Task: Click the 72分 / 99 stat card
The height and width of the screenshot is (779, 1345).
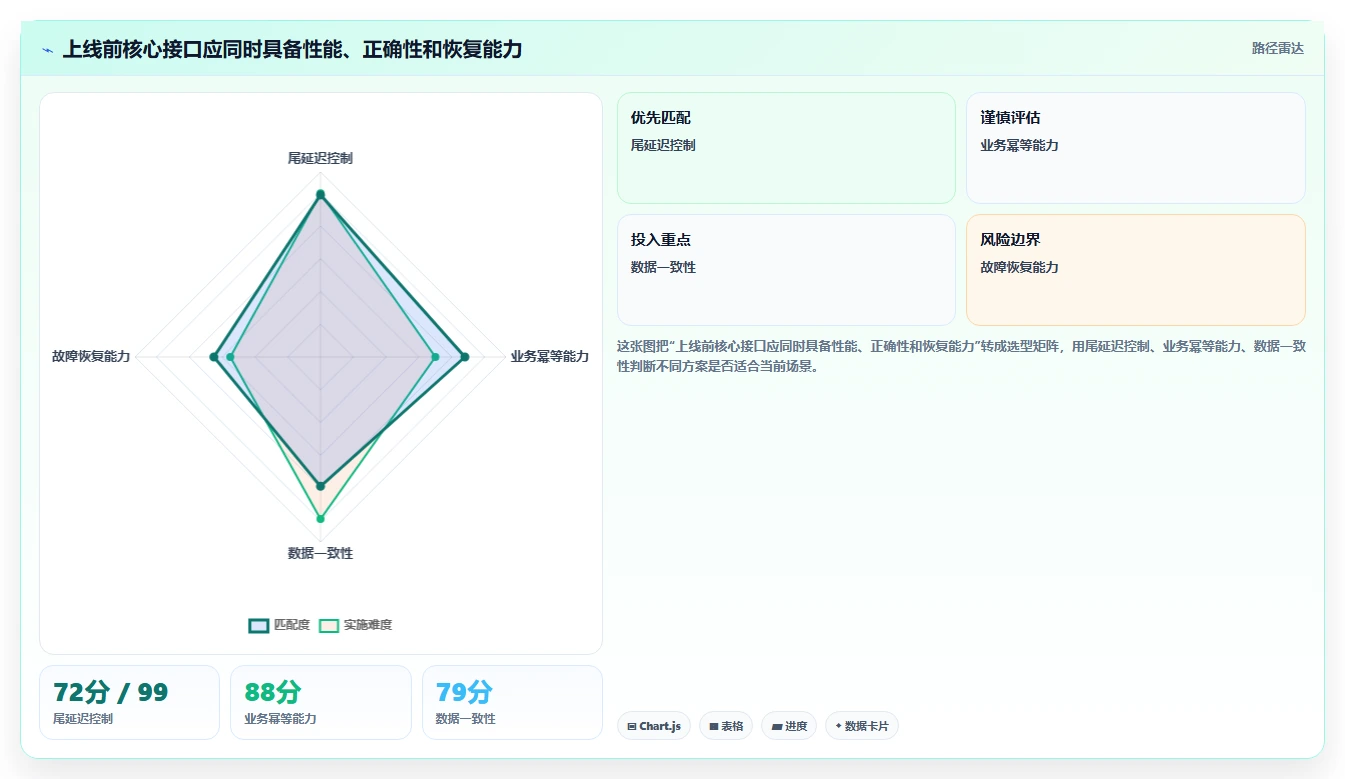Action: tap(129, 702)
